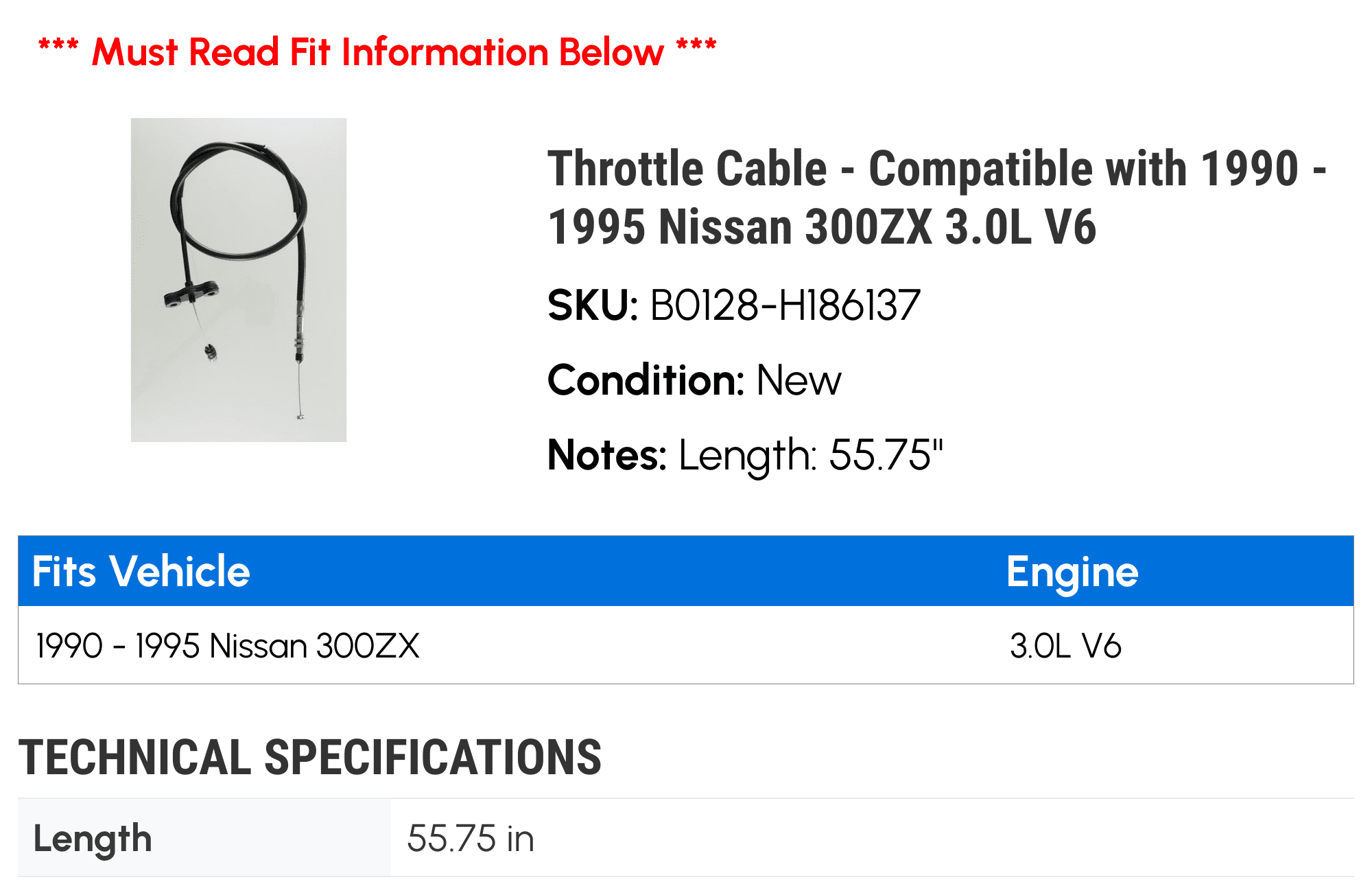1372x895 pixels.
Task: Click the bold 'SKU:' label
Action: (x=593, y=305)
